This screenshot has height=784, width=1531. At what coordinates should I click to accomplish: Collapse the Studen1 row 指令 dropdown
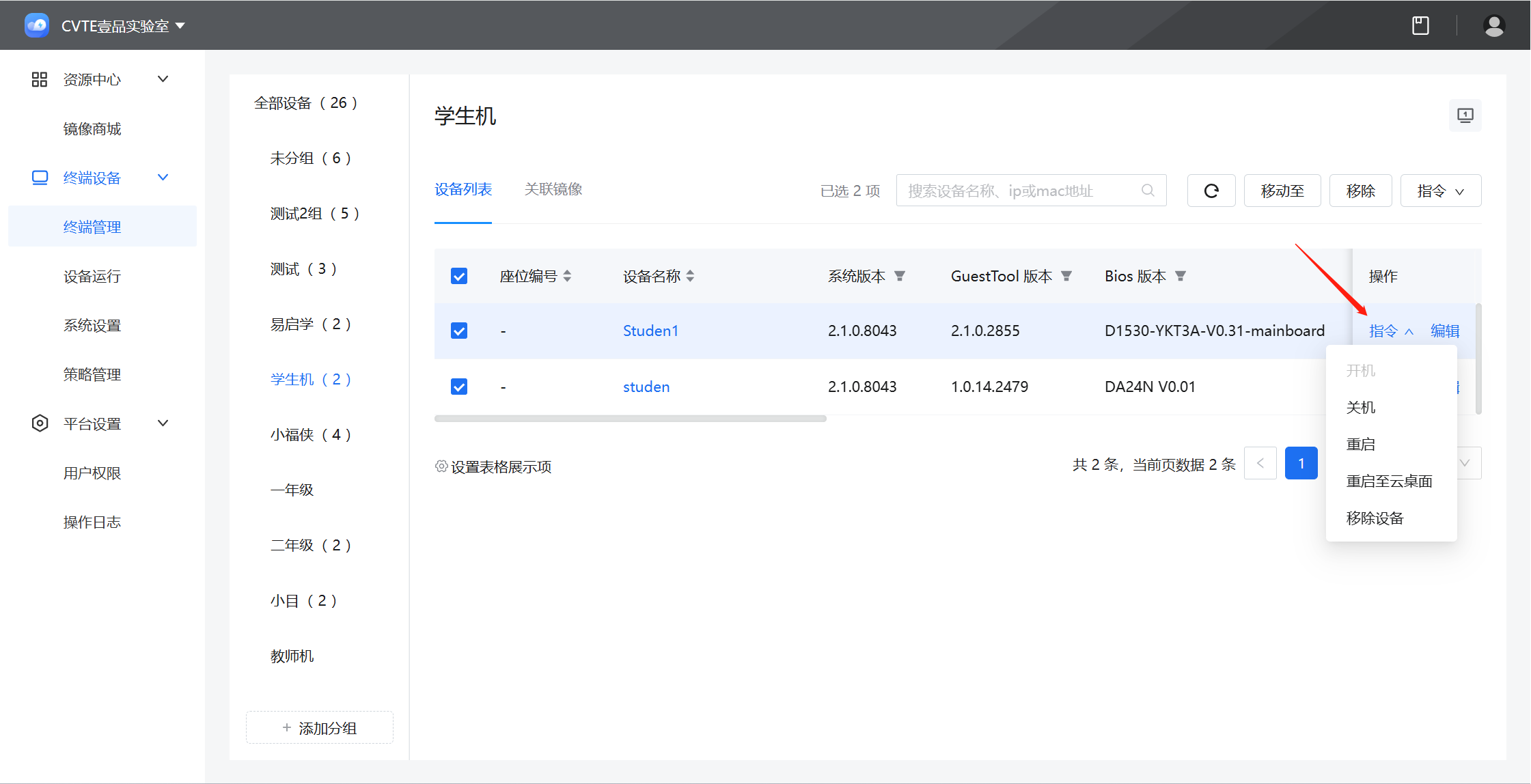click(1391, 331)
